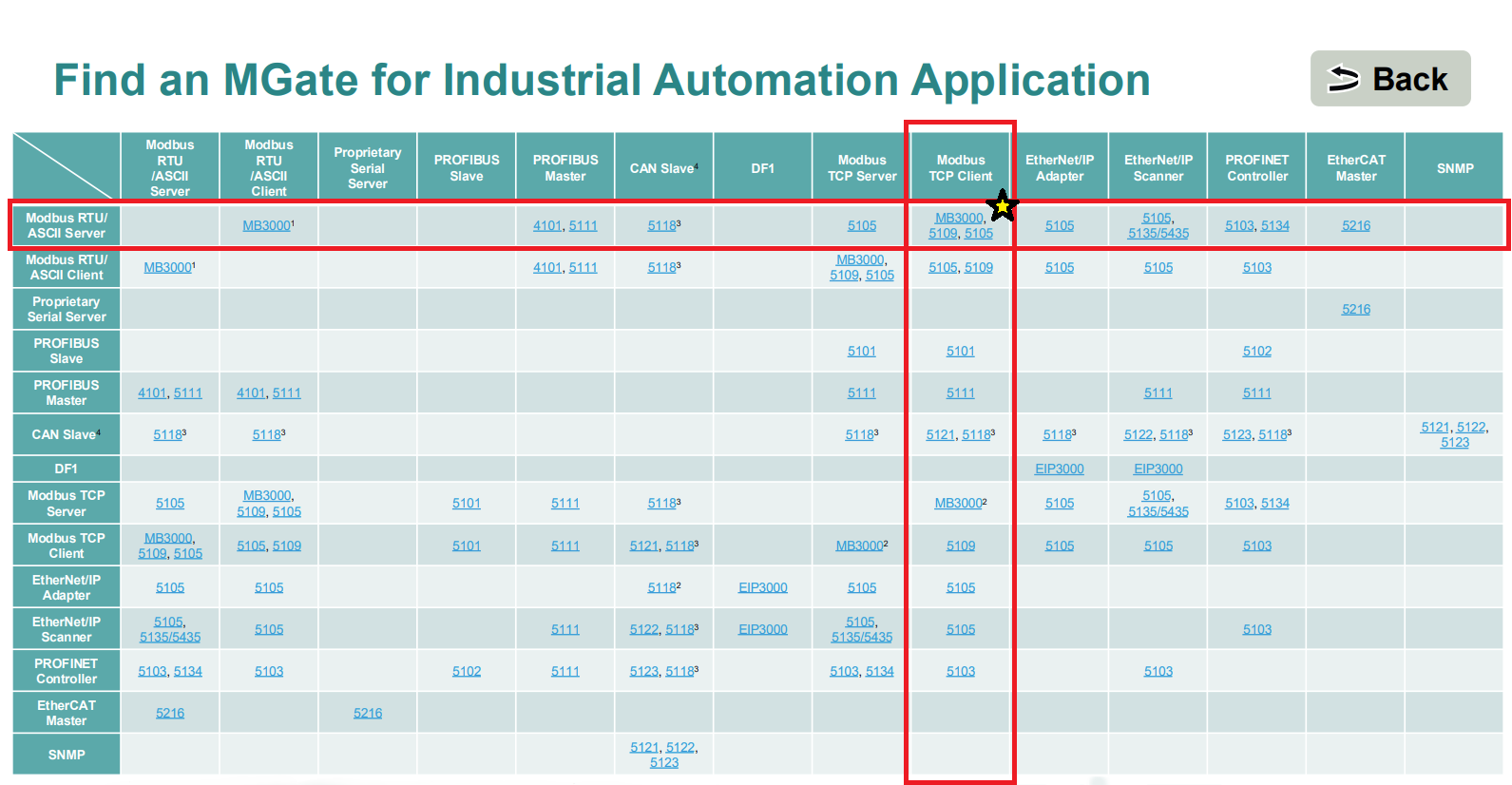Open 5118 link in EtherNet/IP Adapter row
The height and width of the screenshot is (785, 1512).
click(661, 587)
